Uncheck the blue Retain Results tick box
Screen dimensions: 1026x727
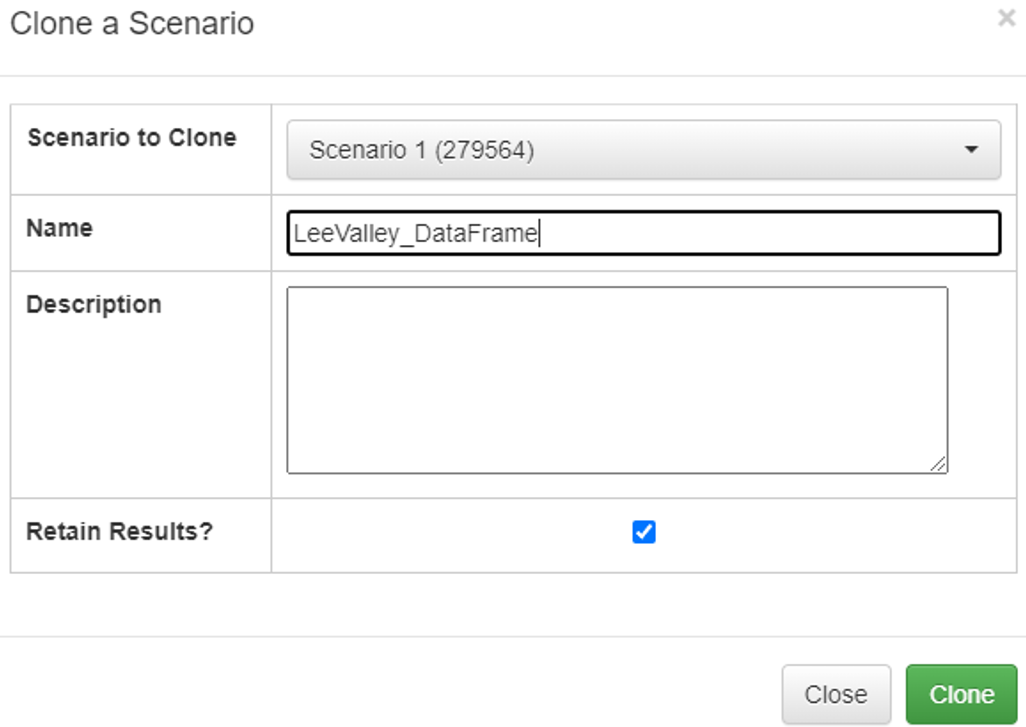tap(644, 532)
